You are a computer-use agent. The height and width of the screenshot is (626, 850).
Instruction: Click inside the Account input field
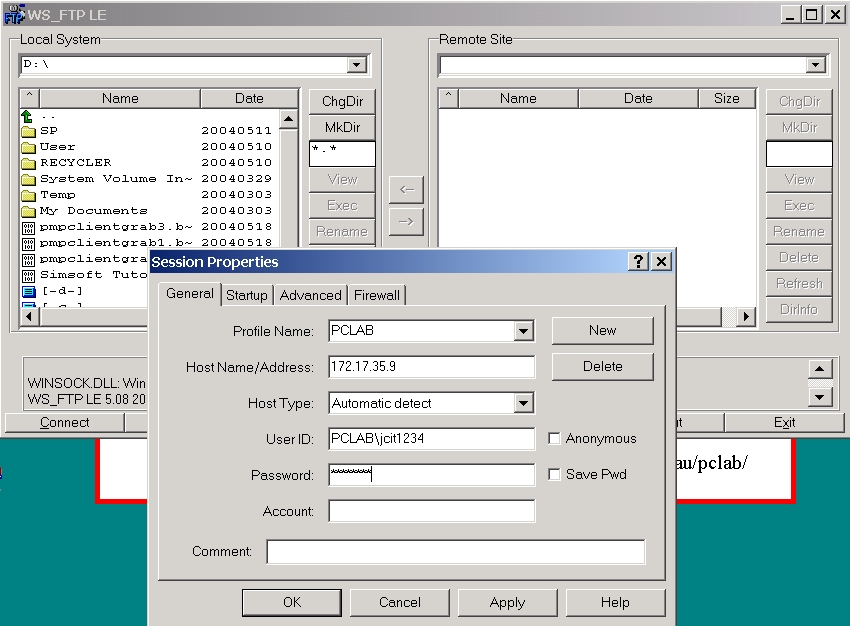click(x=430, y=511)
